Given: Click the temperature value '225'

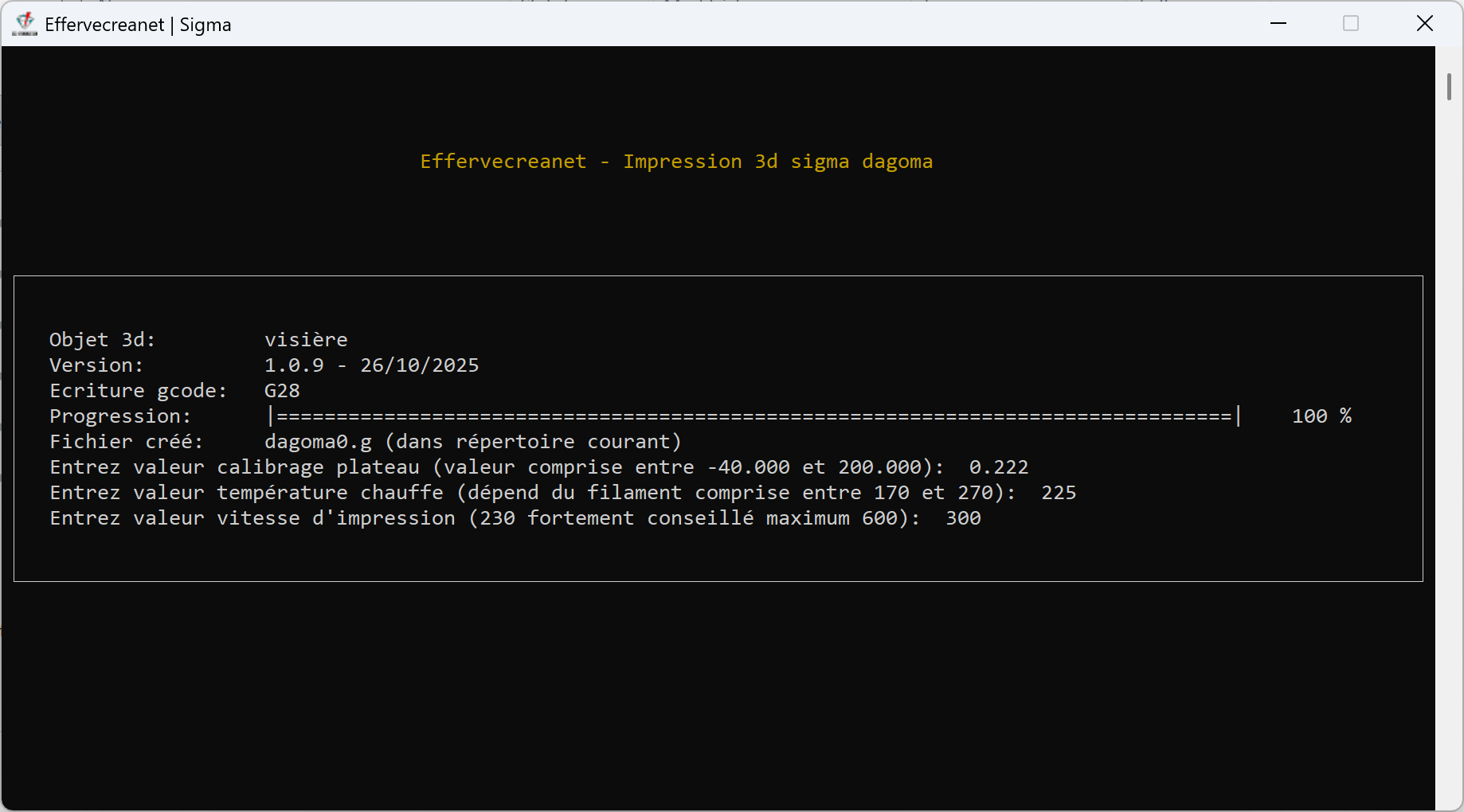Looking at the screenshot, I should tap(1059, 493).
